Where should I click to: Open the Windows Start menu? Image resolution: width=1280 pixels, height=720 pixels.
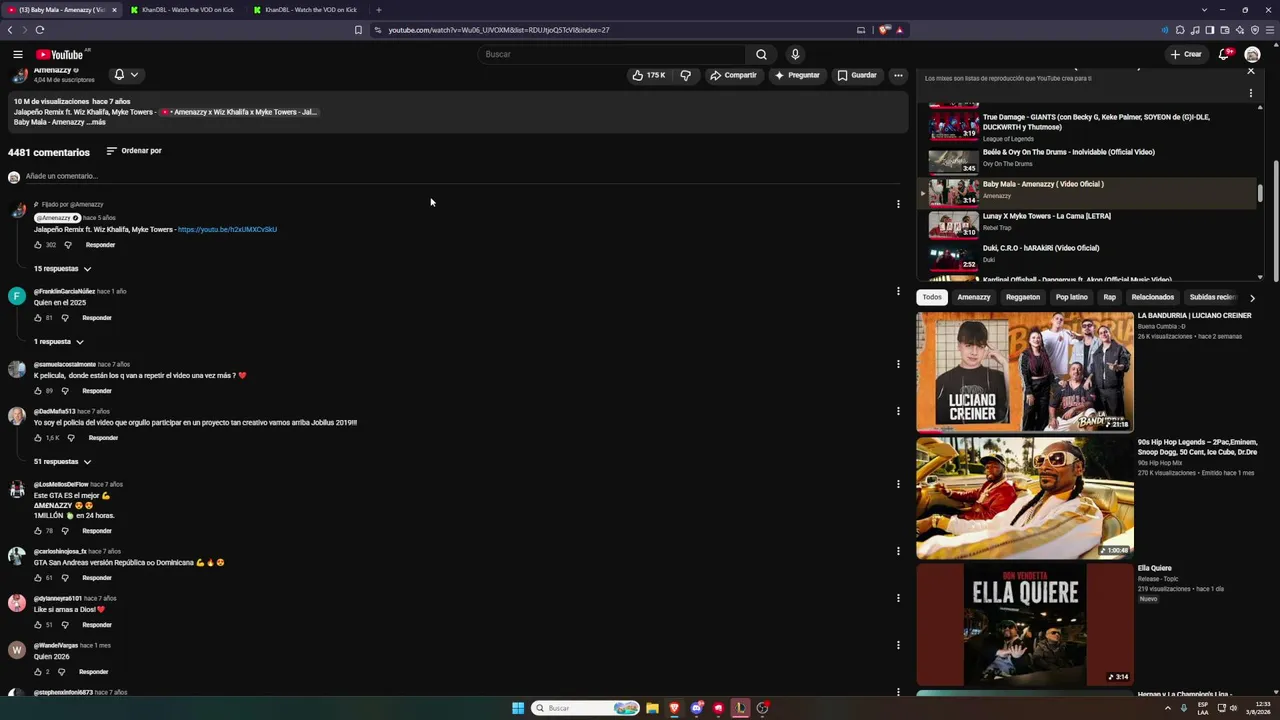518,708
